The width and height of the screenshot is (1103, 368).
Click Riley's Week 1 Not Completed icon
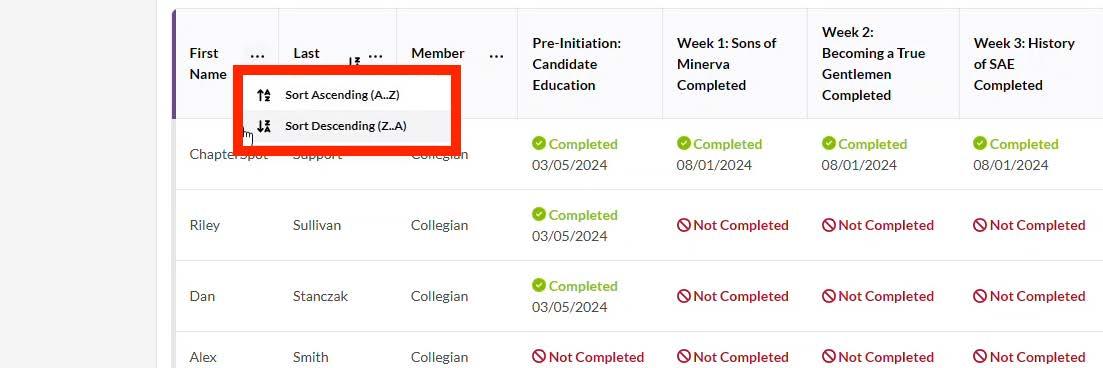pyautogui.click(x=684, y=225)
